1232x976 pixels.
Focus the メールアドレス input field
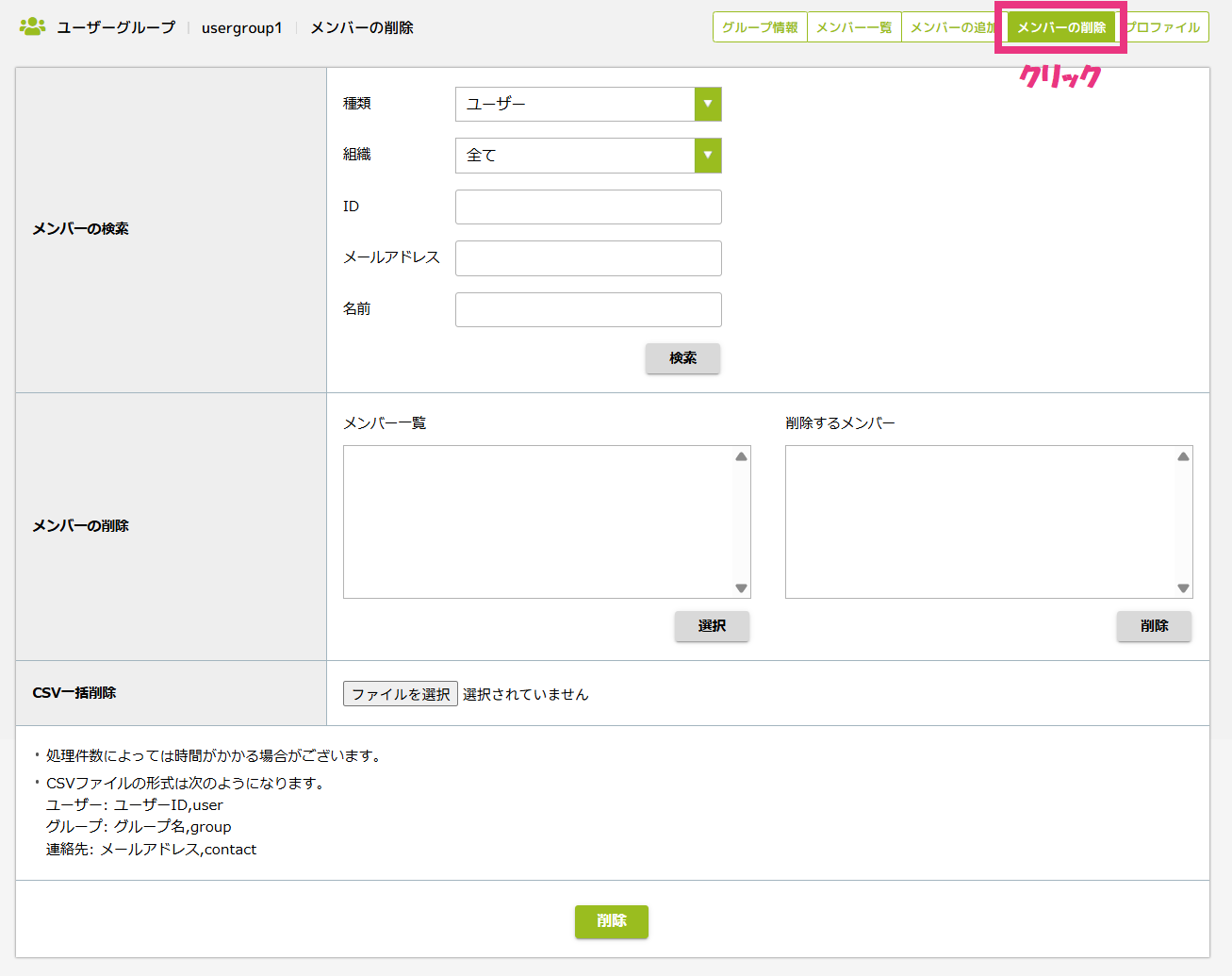(588, 258)
